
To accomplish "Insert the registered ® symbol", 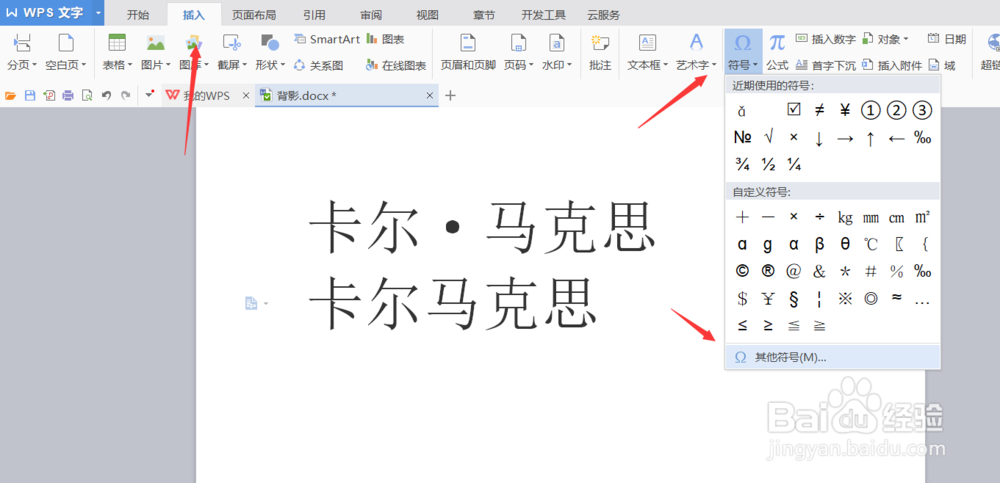I will [768, 271].
